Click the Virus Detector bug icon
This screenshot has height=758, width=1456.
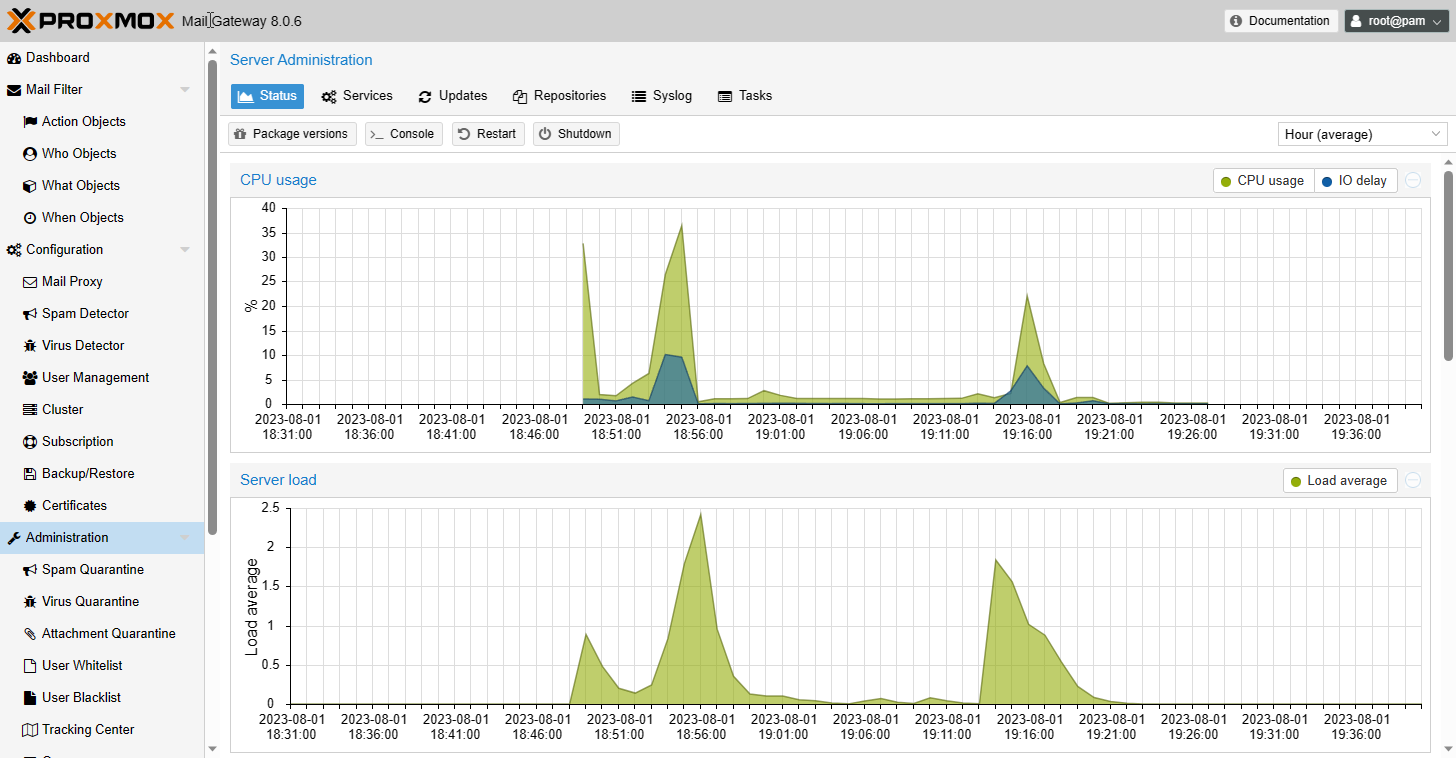pyautogui.click(x=30, y=346)
